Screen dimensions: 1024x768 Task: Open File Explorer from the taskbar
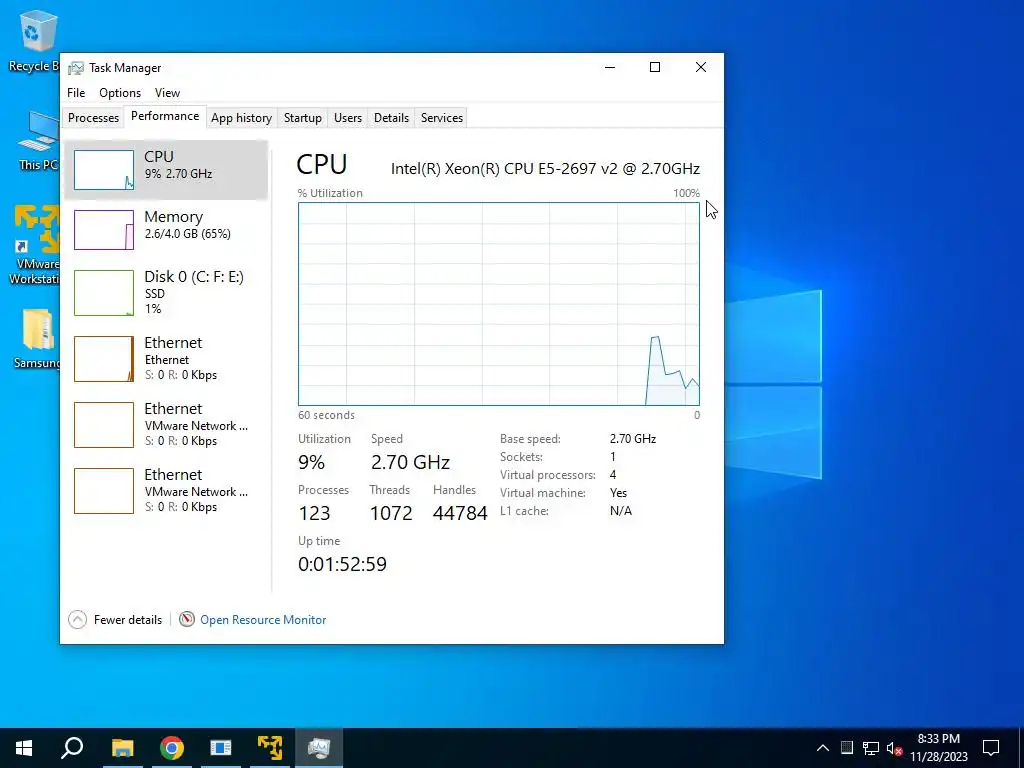[122, 748]
